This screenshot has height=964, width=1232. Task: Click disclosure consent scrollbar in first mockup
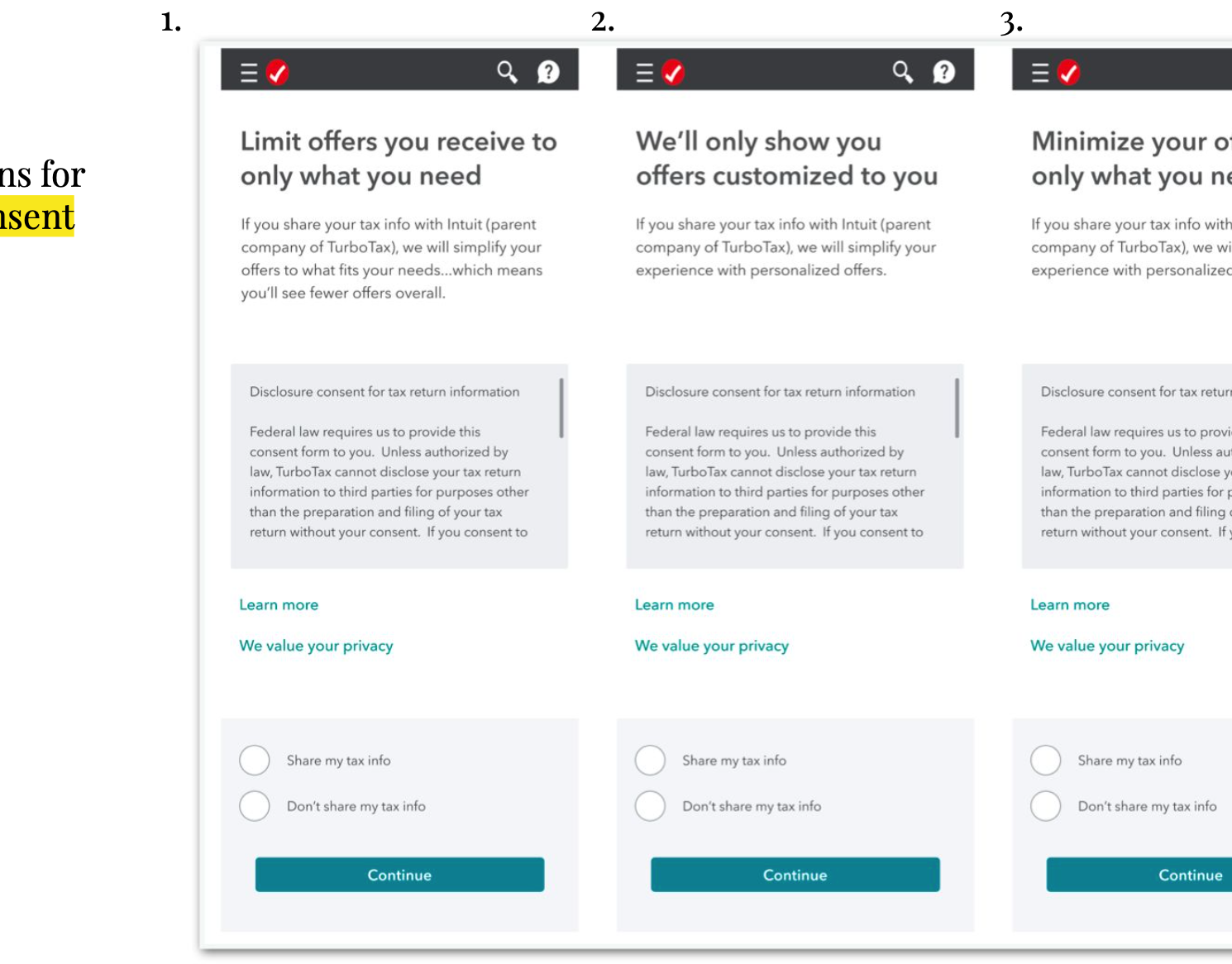[561, 408]
